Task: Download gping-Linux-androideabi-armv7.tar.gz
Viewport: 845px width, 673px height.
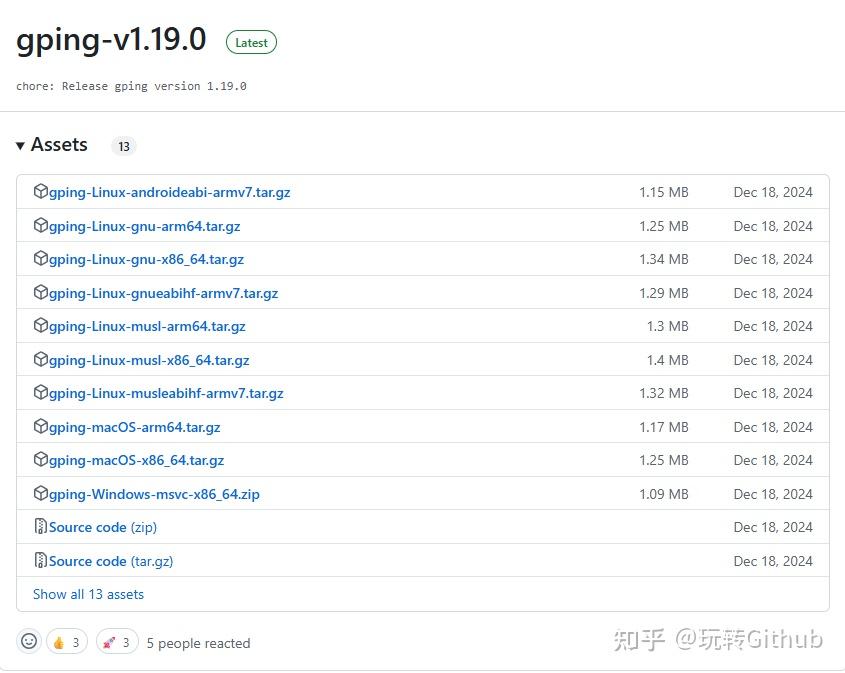Action: click(x=170, y=192)
